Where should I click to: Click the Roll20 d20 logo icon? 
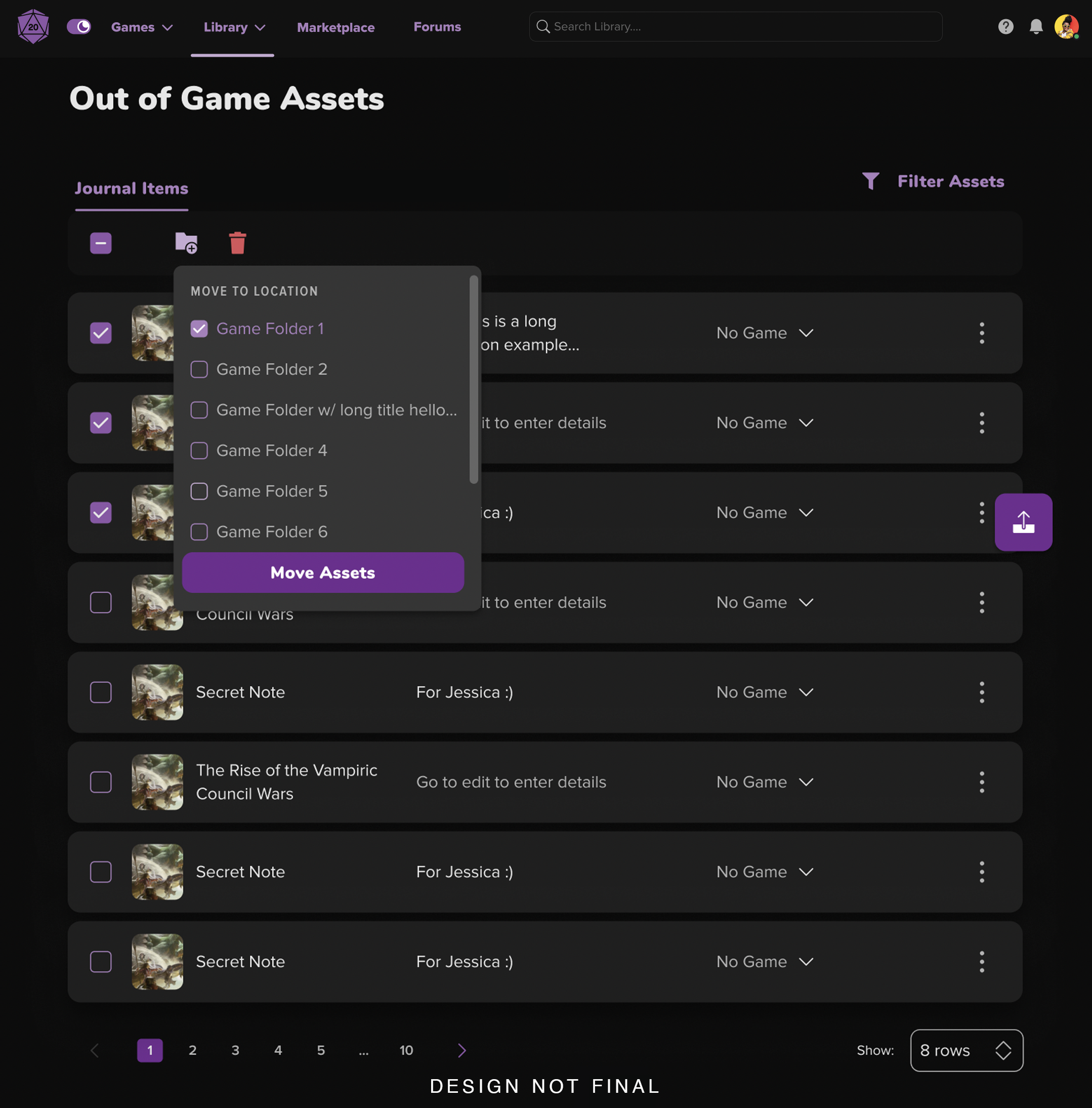33,26
